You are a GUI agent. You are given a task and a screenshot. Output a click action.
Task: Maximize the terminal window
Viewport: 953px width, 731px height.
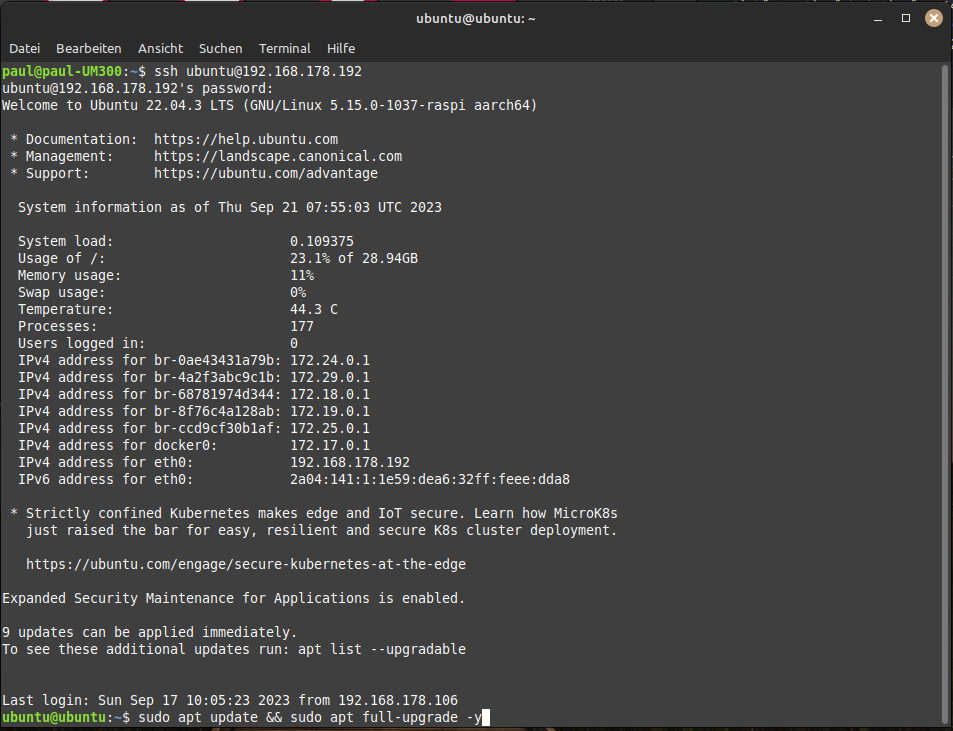906,18
